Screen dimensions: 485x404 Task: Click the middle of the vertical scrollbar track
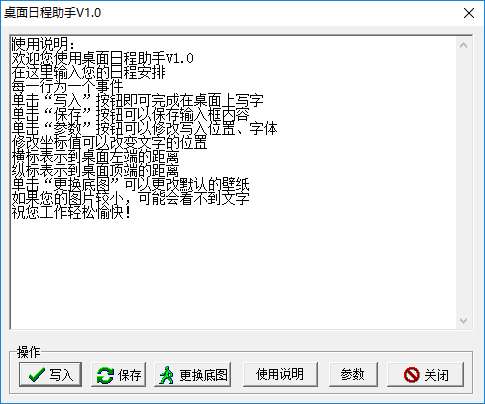pyautogui.click(x=463, y=183)
